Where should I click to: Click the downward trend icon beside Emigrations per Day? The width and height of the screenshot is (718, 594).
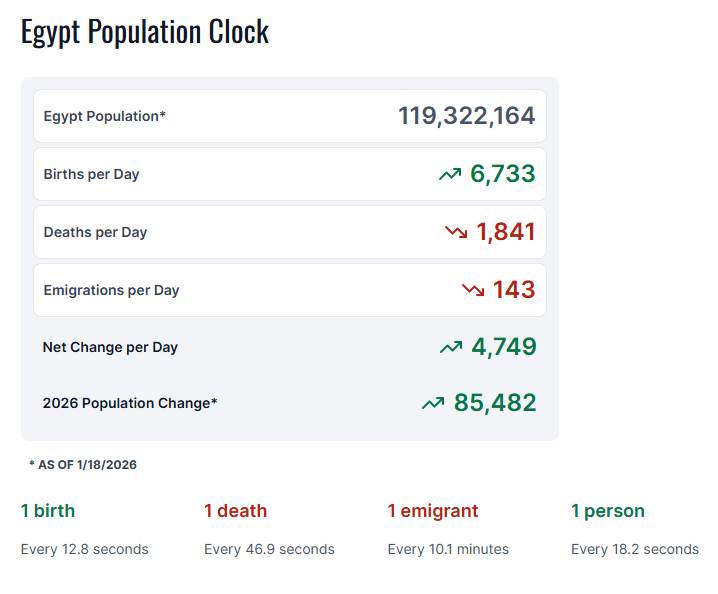[x=473, y=291]
